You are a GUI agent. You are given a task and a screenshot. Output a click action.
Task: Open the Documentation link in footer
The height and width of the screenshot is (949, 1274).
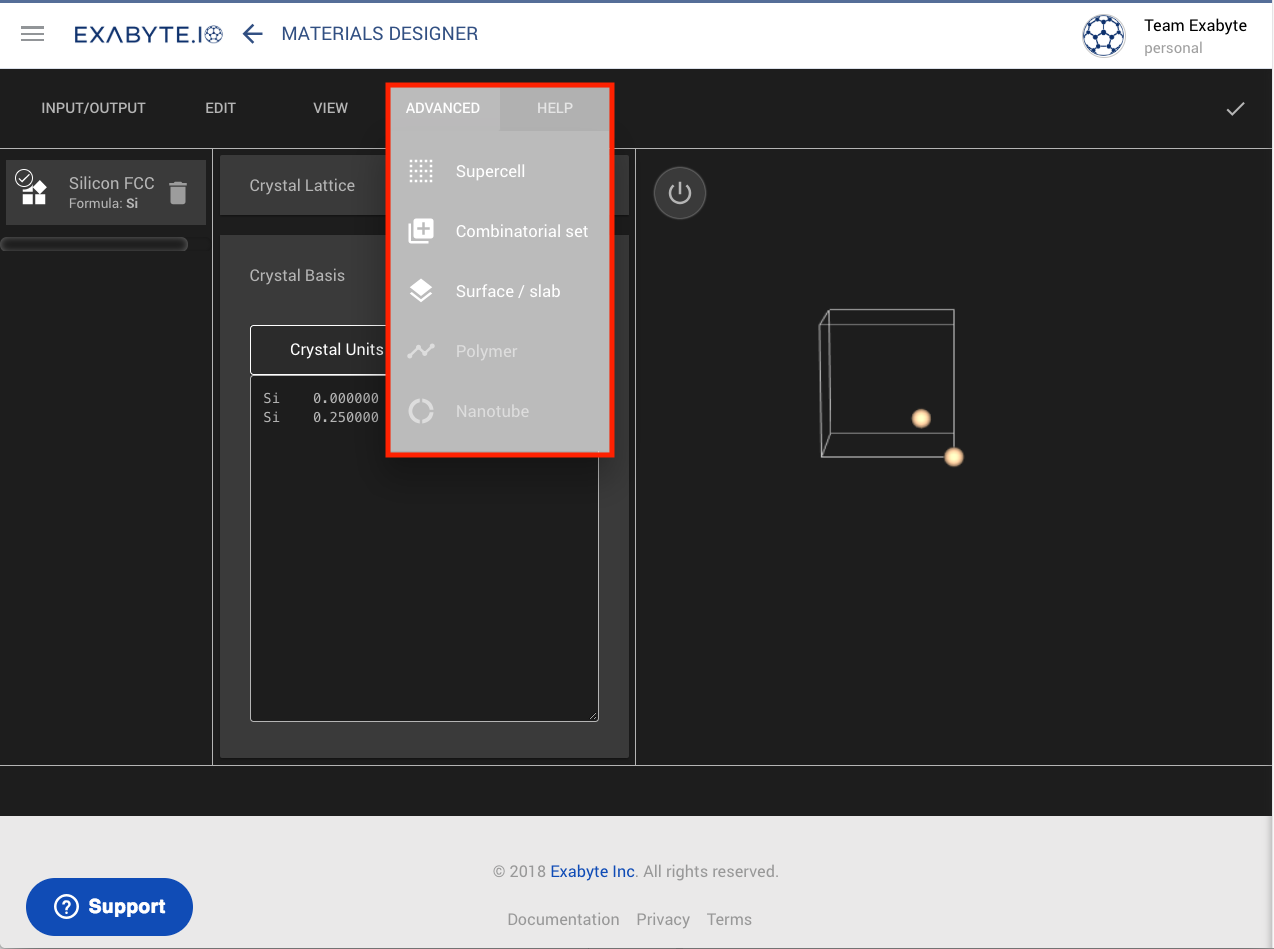563,919
